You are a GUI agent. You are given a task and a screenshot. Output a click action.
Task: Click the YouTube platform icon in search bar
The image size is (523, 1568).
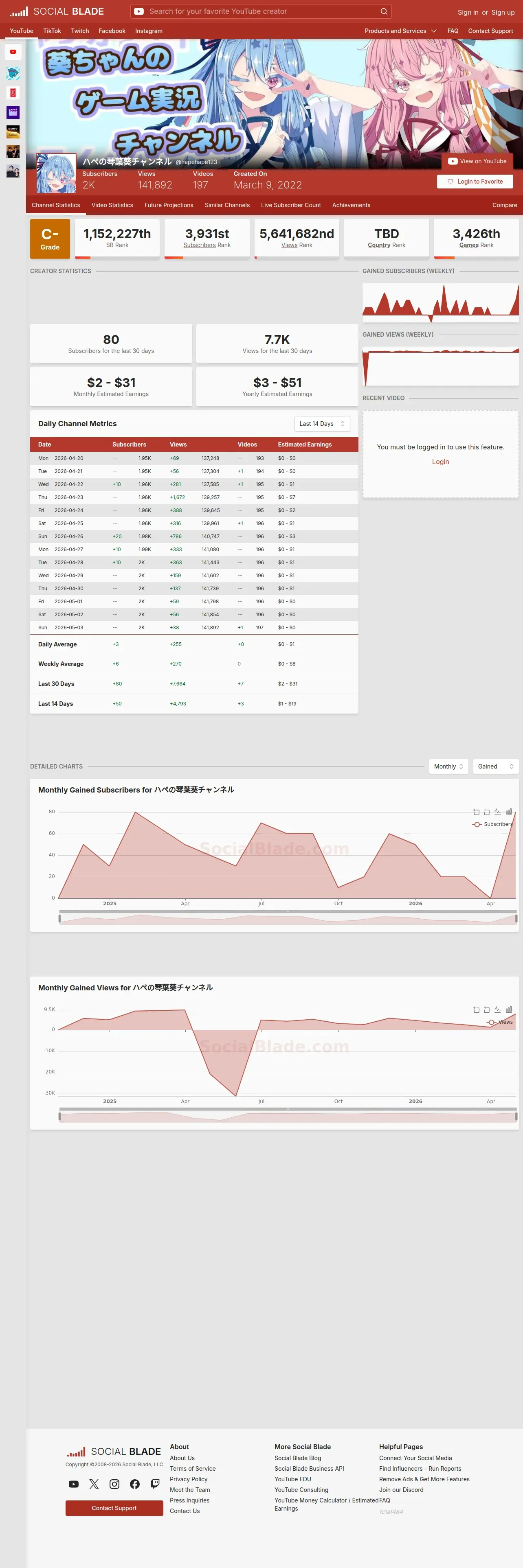[139, 11]
